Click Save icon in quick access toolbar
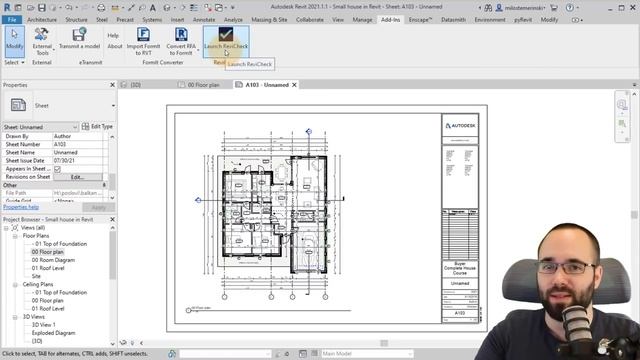This screenshot has width=640, height=360. point(41,7)
